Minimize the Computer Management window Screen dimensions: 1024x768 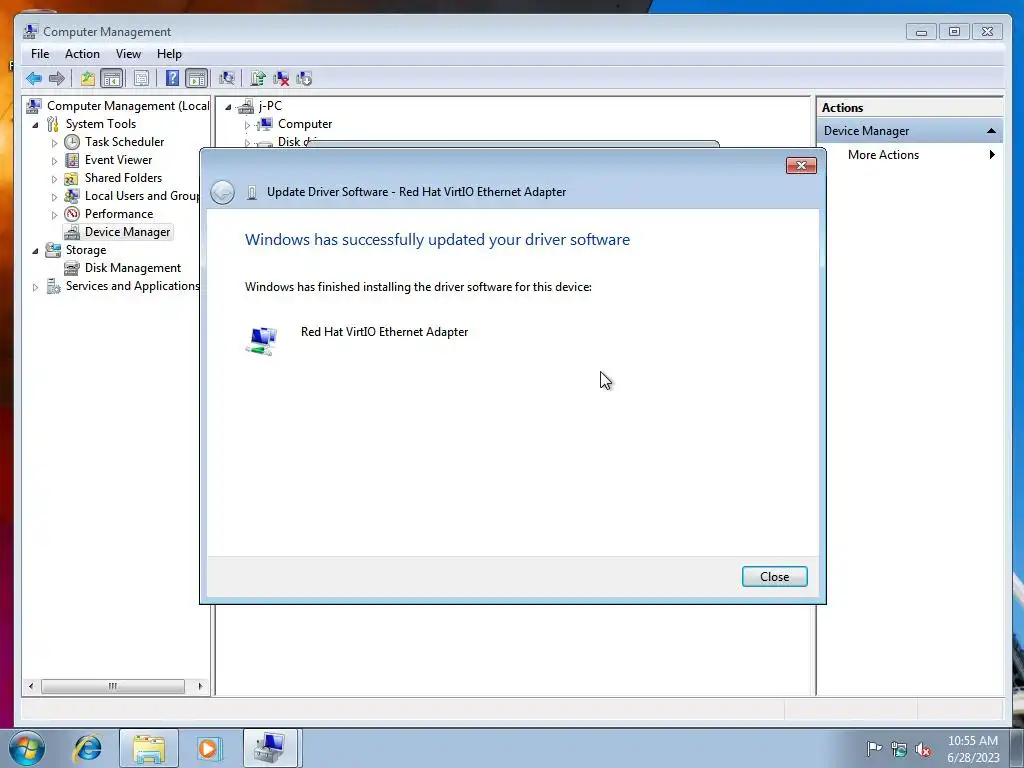point(921,31)
